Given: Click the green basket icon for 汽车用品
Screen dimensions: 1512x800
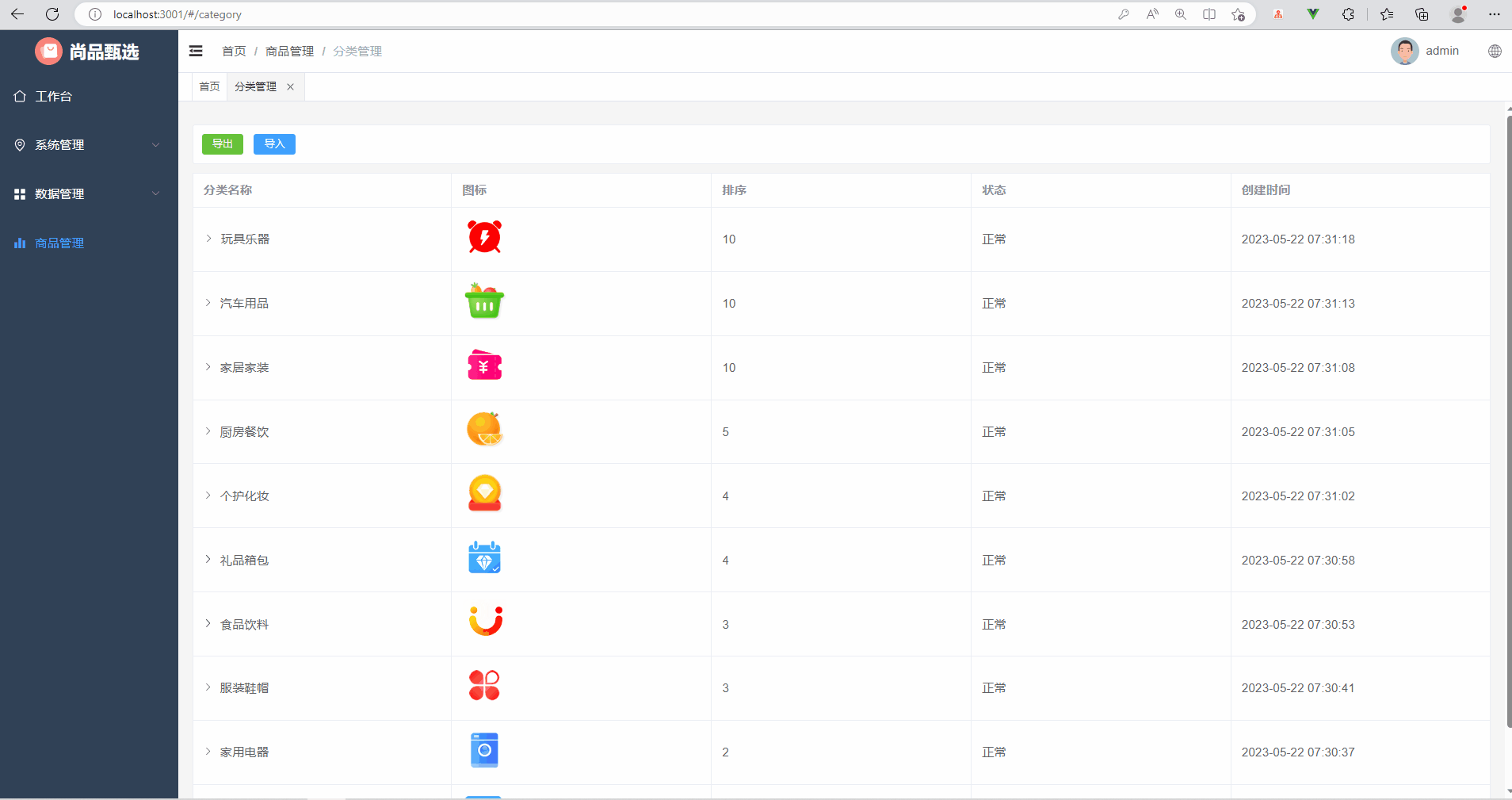Looking at the screenshot, I should click(484, 301).
